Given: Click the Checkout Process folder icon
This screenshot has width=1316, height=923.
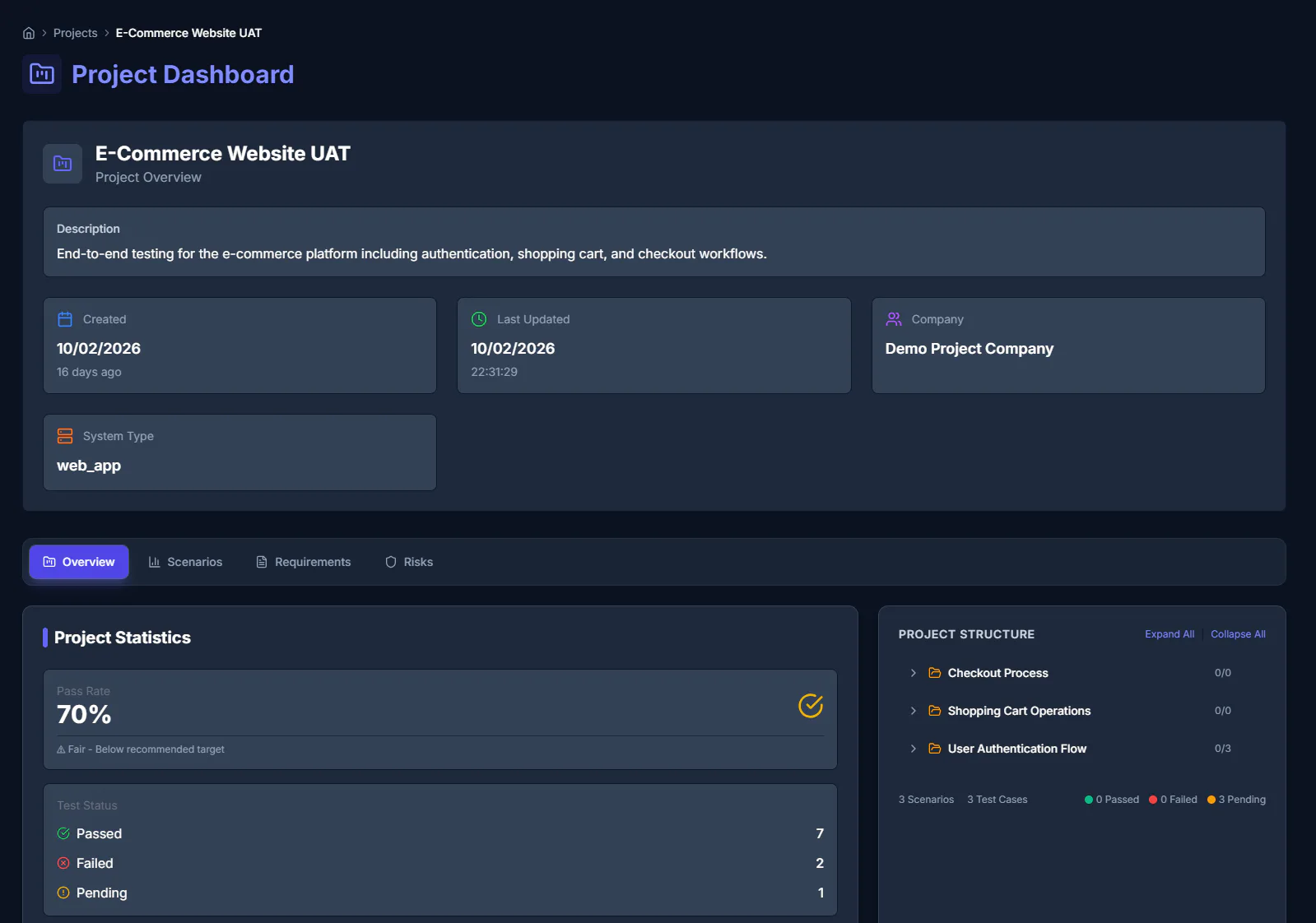Looking at the screenshot, I should (x=935, y=673).
